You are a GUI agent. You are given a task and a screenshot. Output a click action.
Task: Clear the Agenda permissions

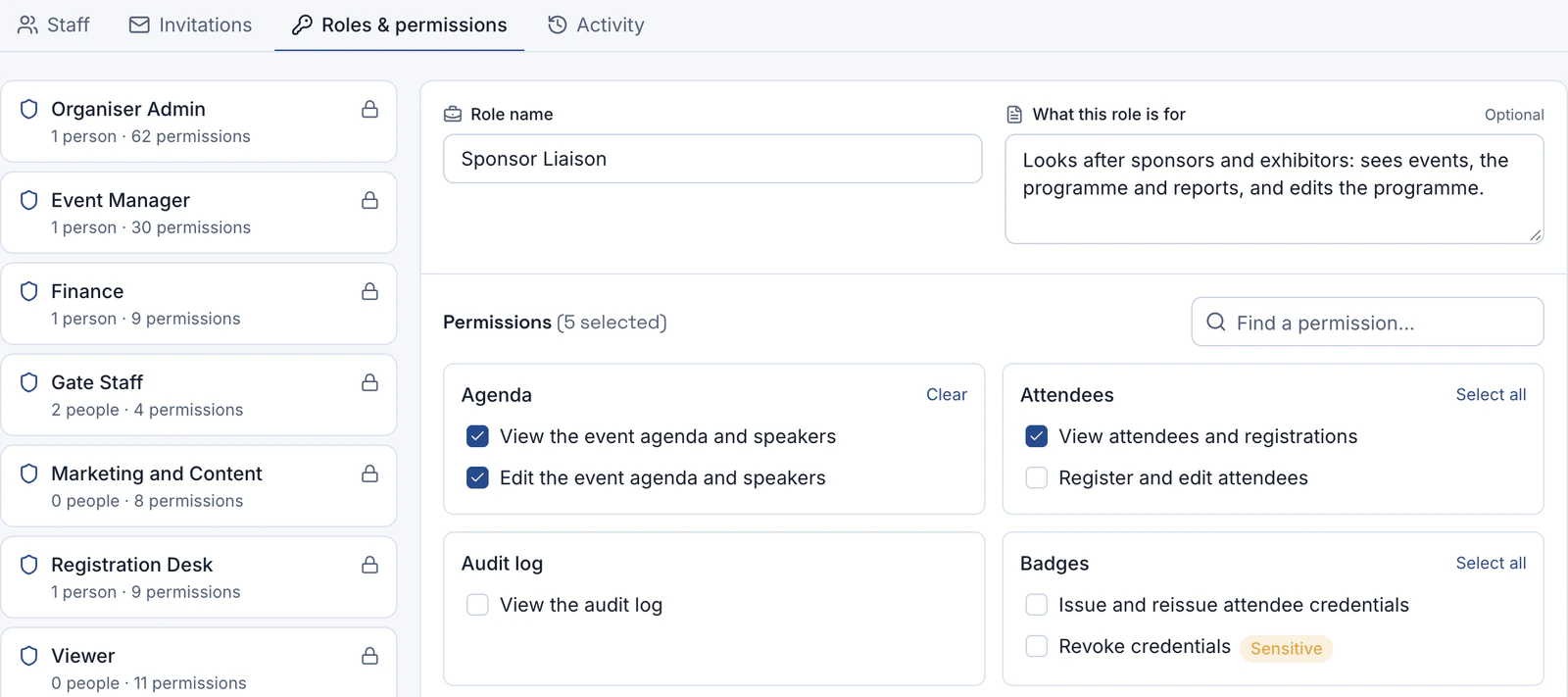click(947, 394)
